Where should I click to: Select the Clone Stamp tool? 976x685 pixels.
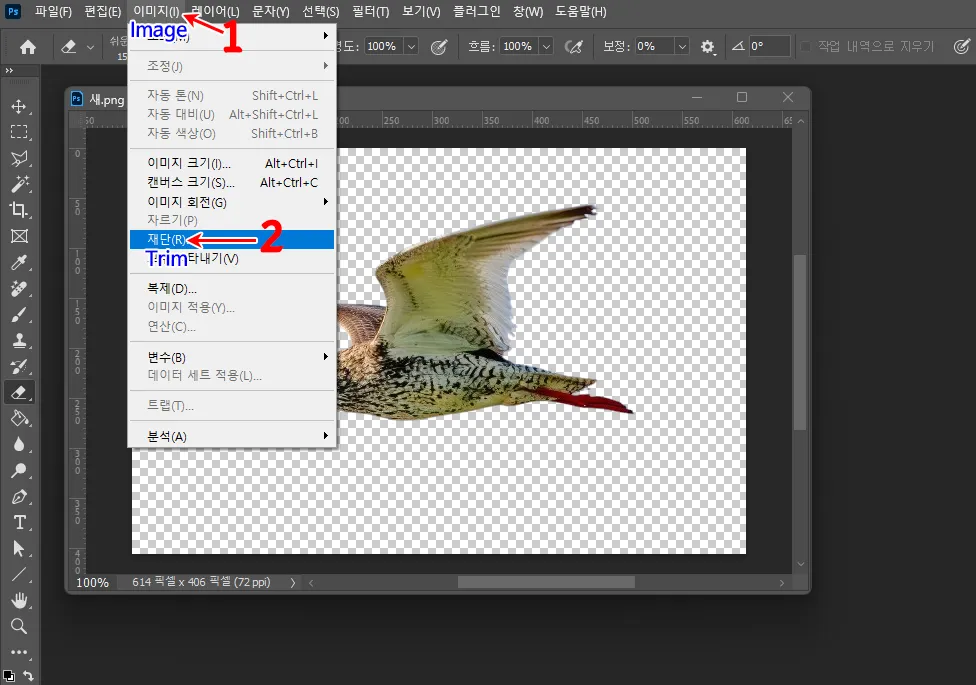pos(19,341)
